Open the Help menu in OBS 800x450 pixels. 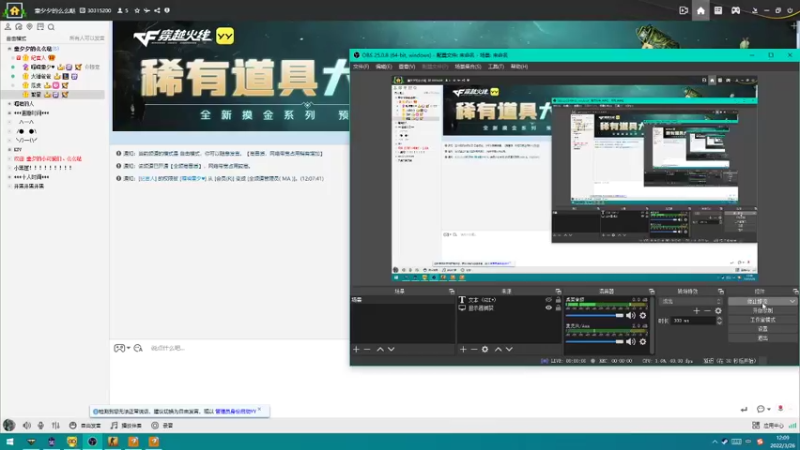click(x=519, y=66)
